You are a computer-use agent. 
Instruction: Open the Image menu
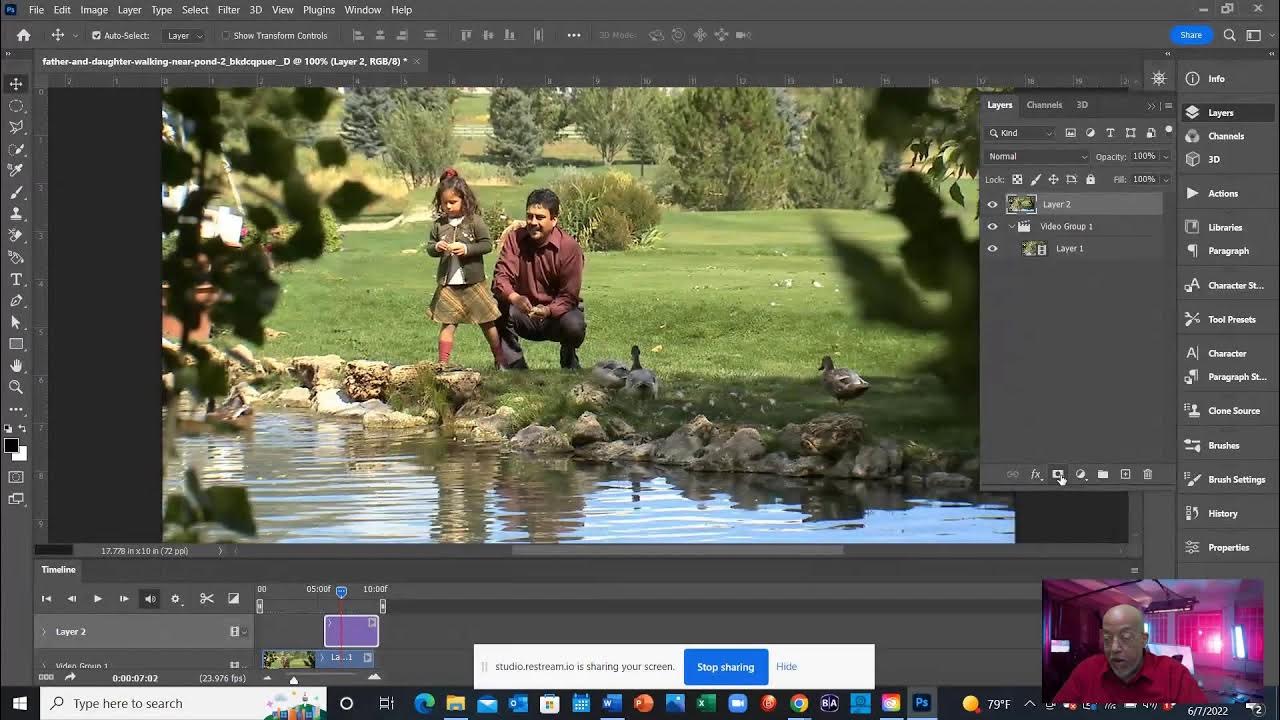[94, 10]
